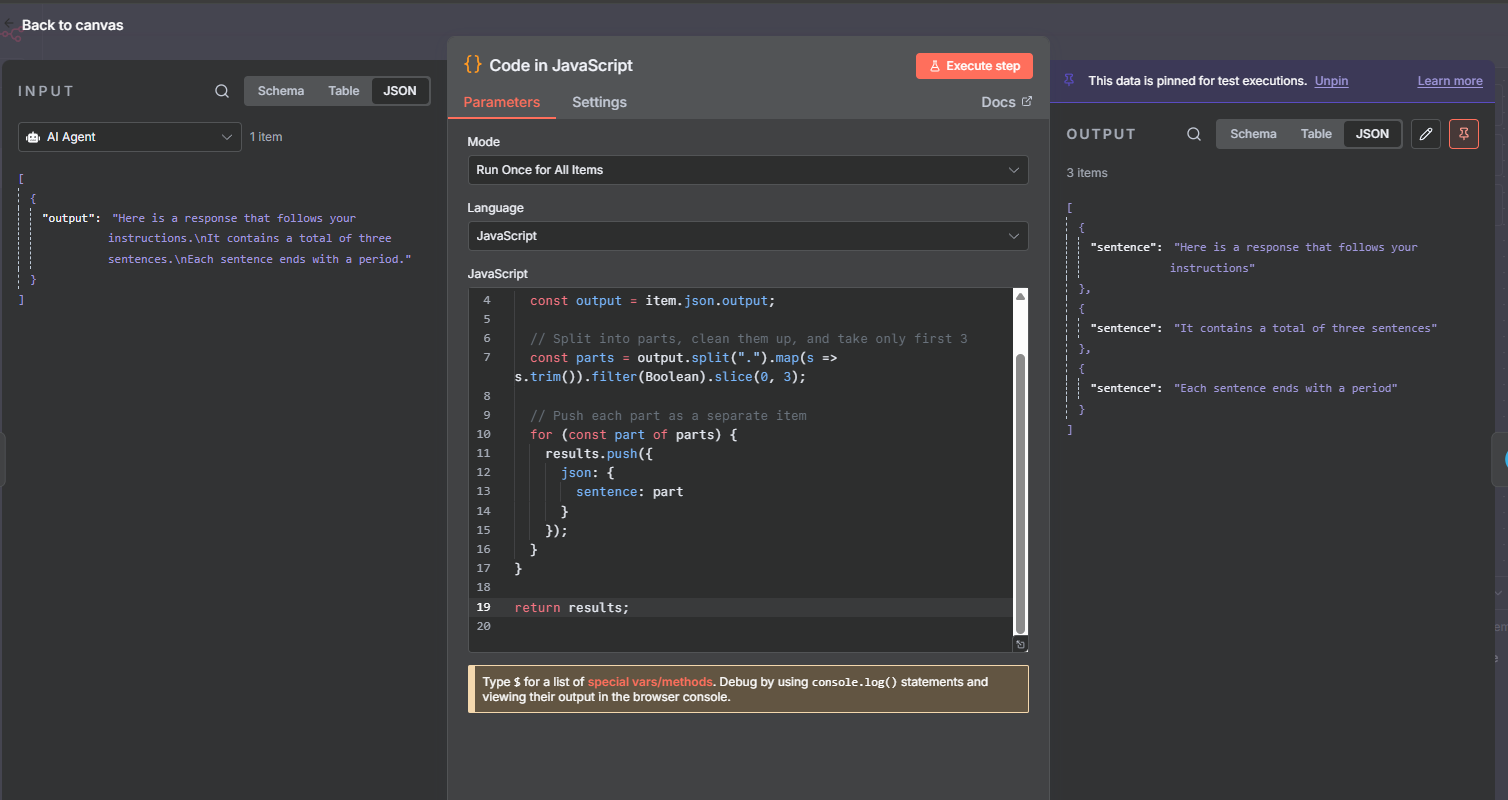Open the Settings tab
Image resolution: width=1508 pixels, height=800 pixels.
599,102
